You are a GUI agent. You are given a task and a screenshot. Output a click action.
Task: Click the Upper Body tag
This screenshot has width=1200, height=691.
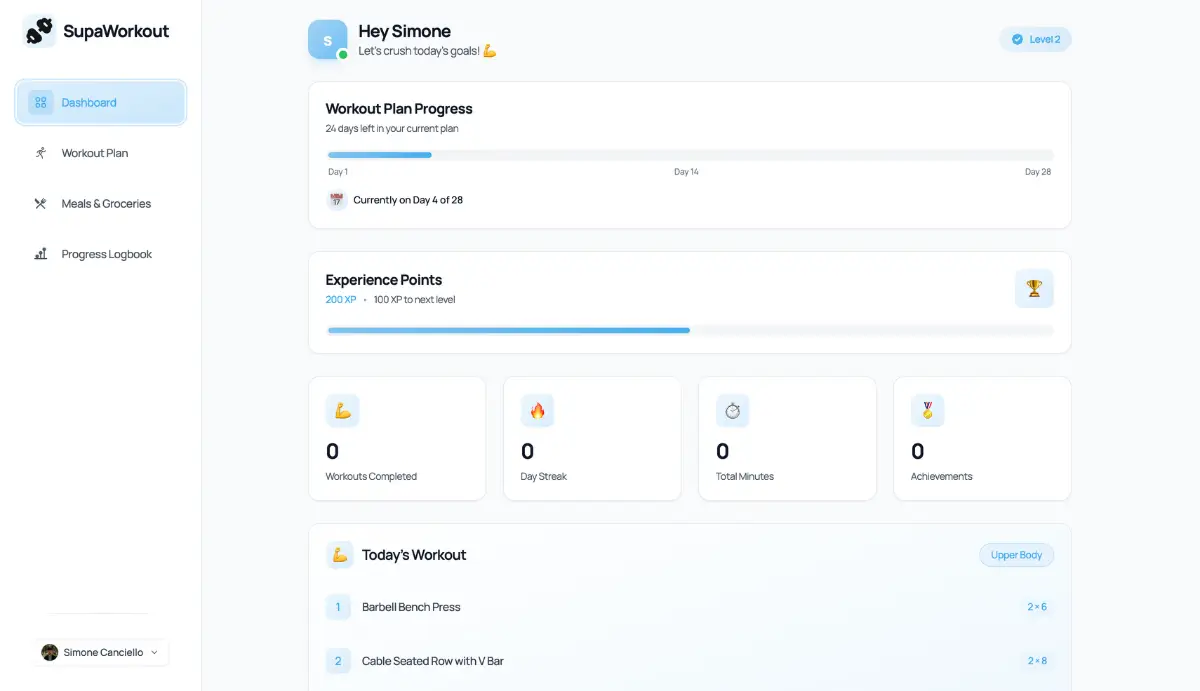tap(1016, 555)
